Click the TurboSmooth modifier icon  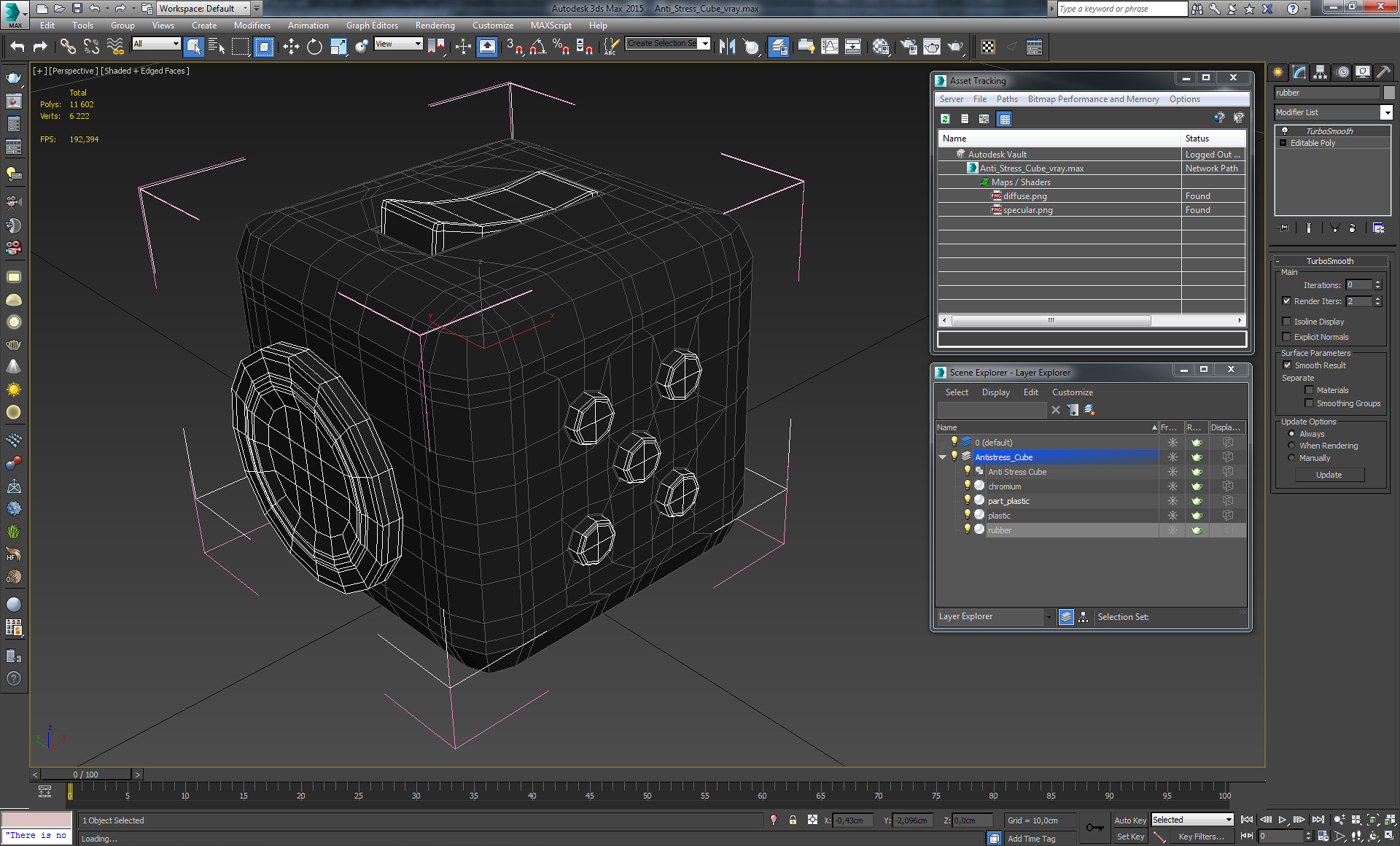click(x=1285, y=130)
